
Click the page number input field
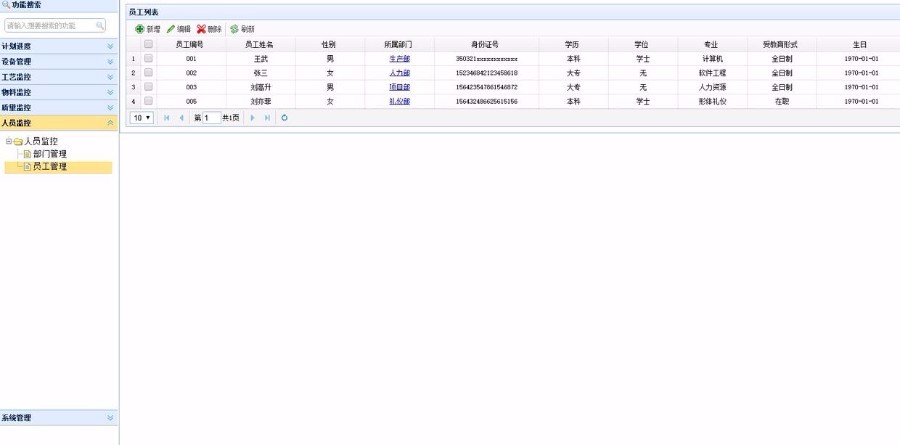(212, 118)
